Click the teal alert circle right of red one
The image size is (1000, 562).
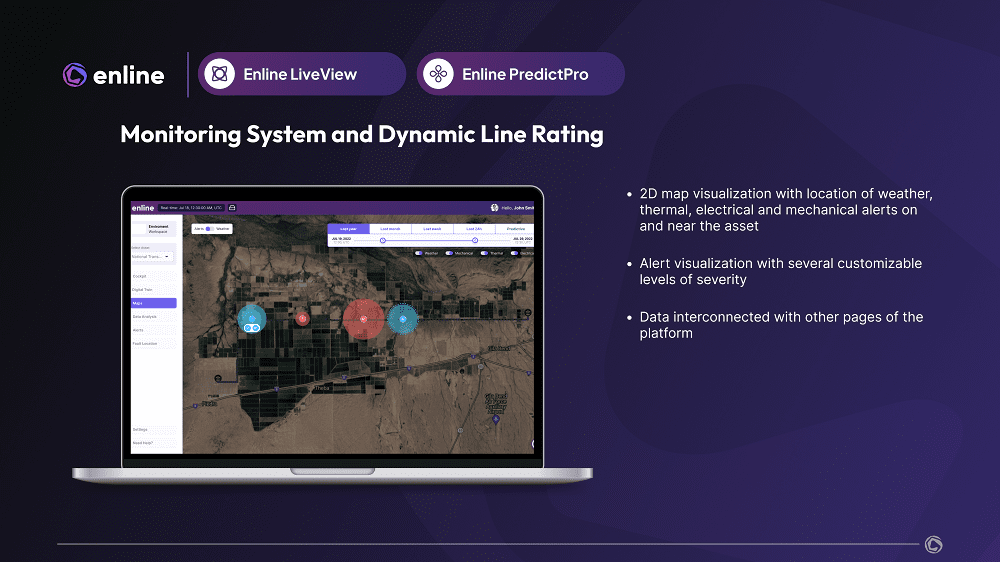pyautogui.click(x=402, y=319)
